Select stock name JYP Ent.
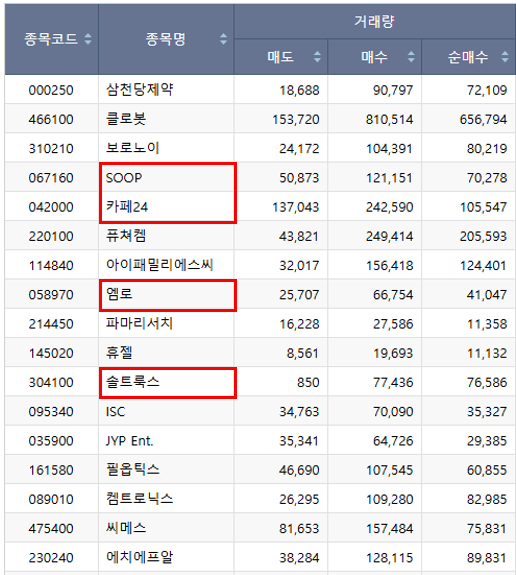This screenshot has height=575, width=516. 129,441
